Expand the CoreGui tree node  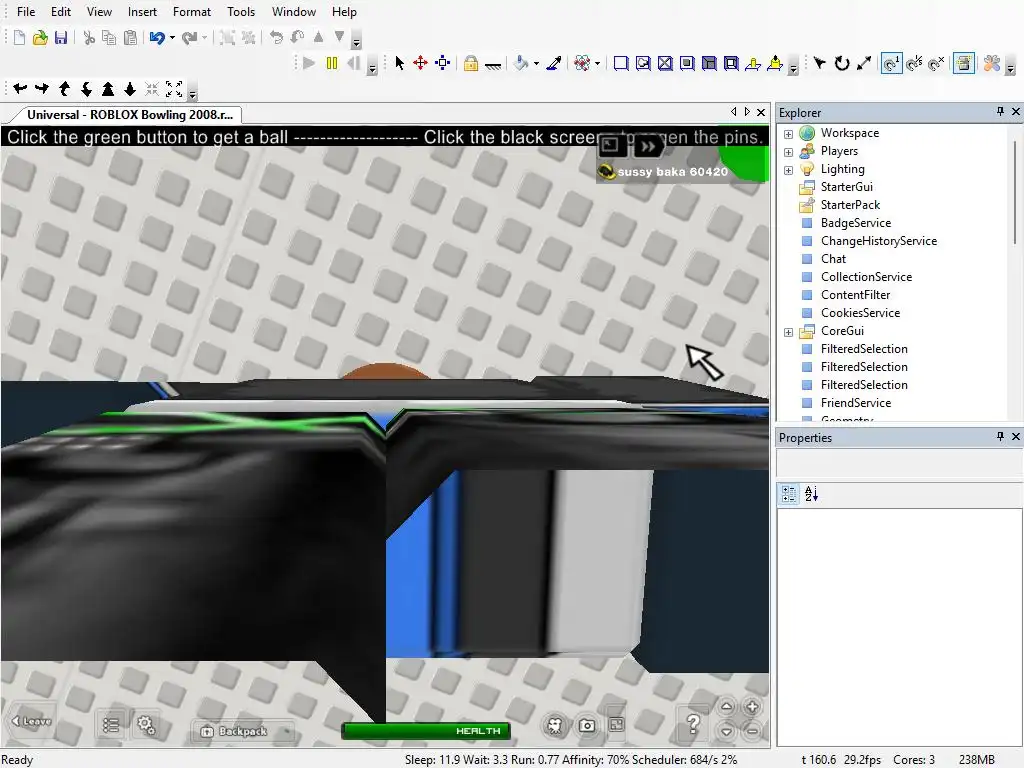(788, 332)
